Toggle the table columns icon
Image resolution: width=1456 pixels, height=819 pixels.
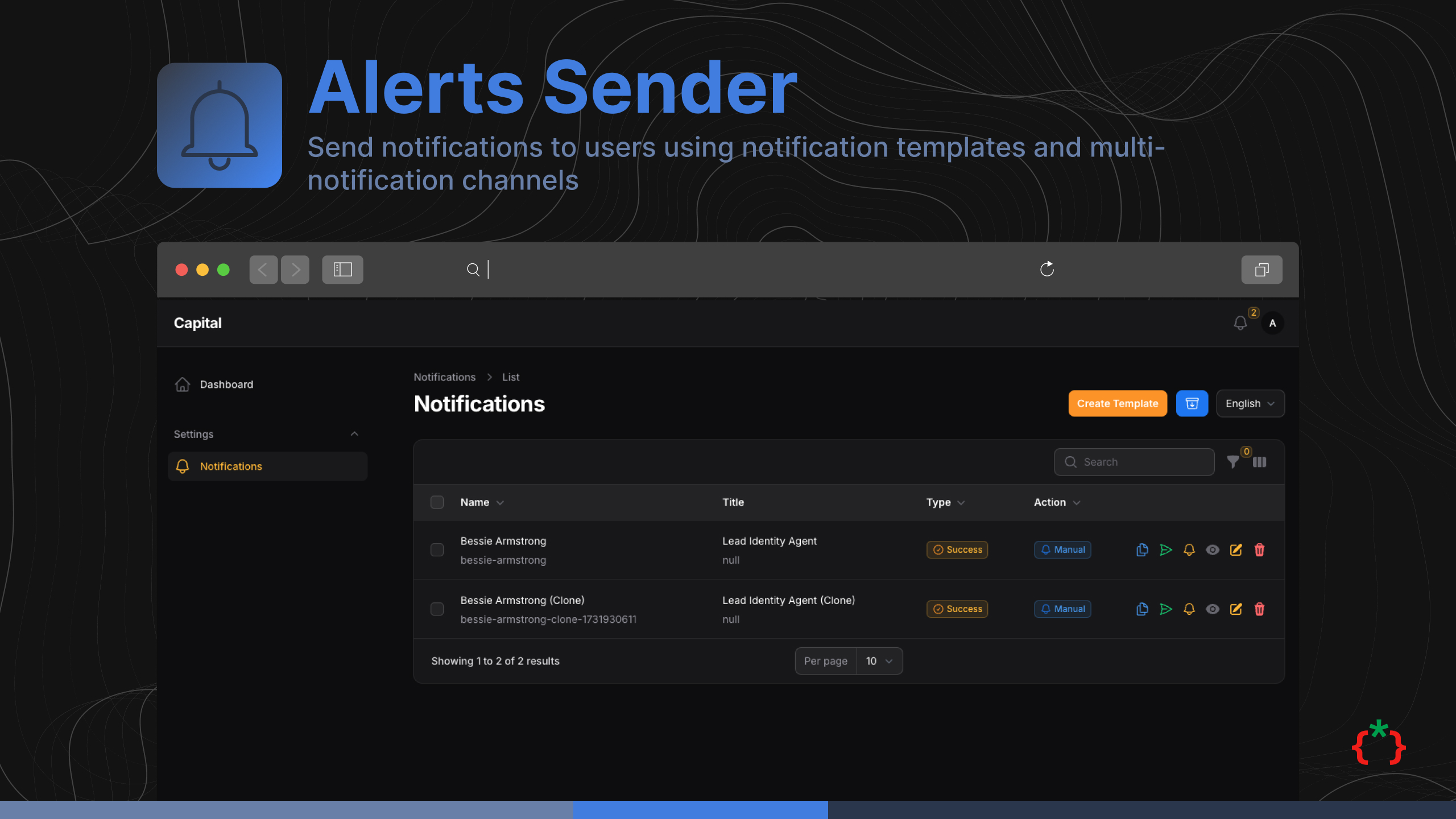(1259, 462)
